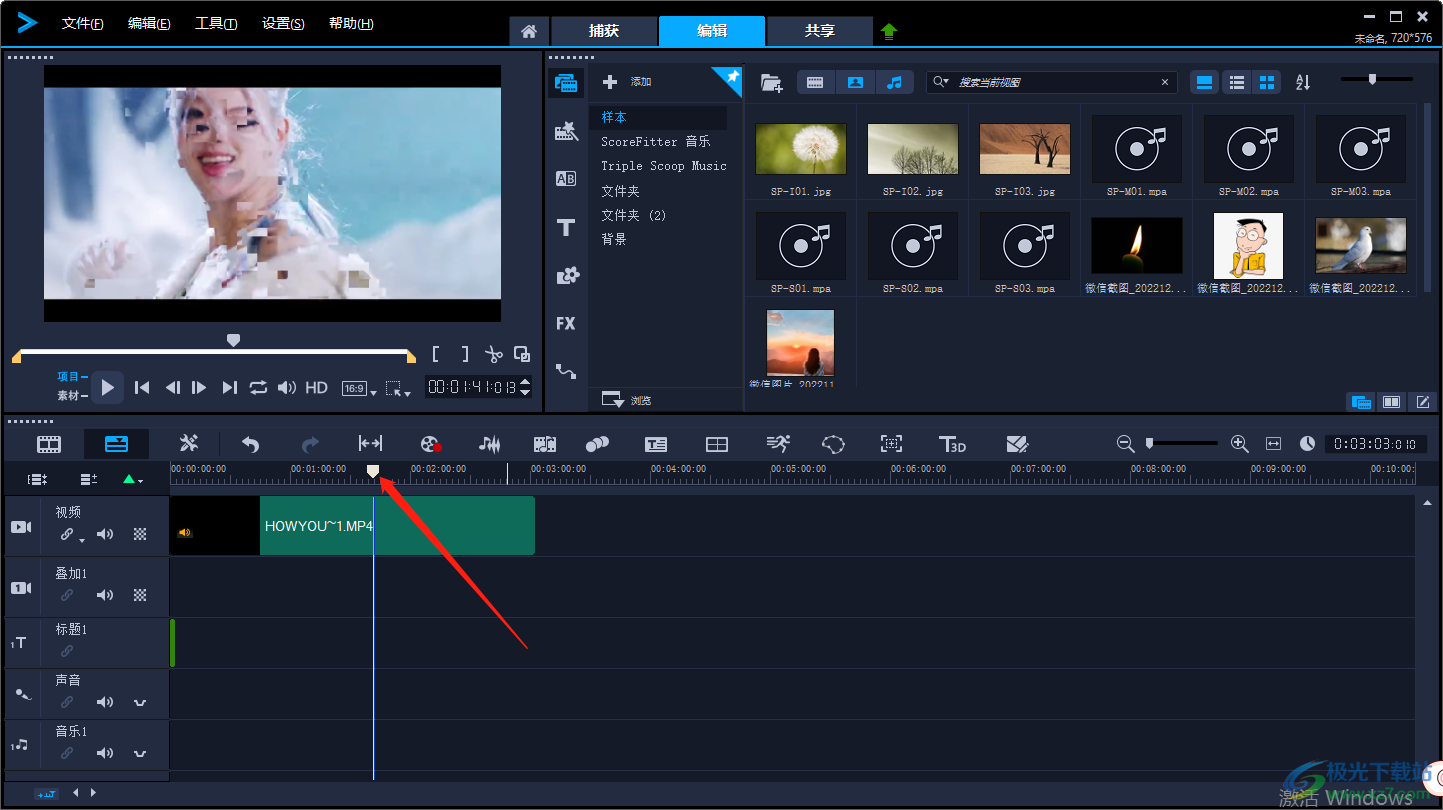
Task: Show videos filter in library
Action: click(x=815, y=82)
